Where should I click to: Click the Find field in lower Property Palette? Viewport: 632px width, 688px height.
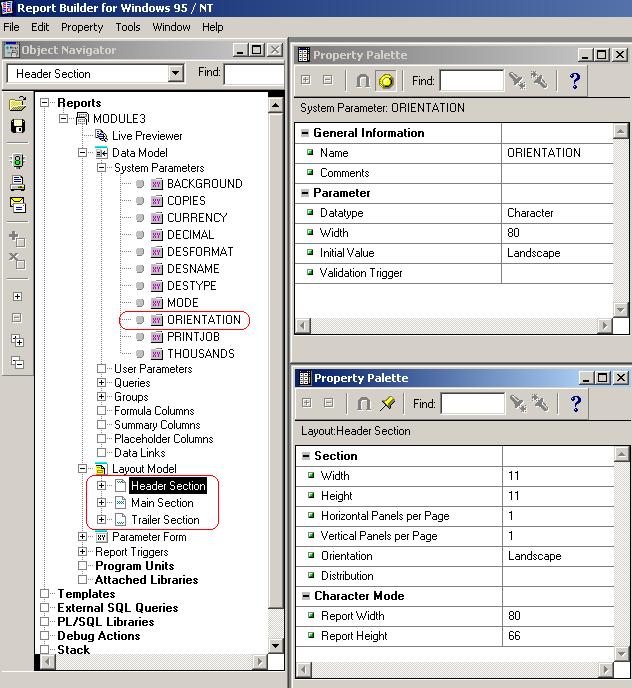(x=472, y=404)
